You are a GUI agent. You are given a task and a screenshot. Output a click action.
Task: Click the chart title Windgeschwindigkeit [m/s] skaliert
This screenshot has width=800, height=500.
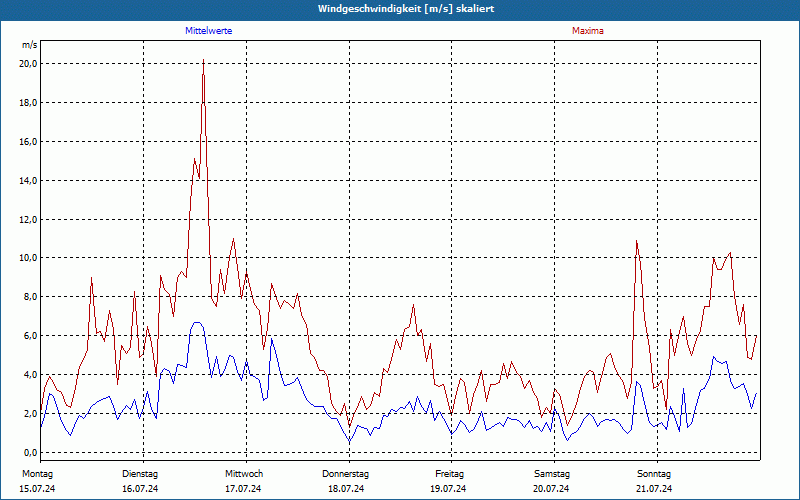(406, 9)
